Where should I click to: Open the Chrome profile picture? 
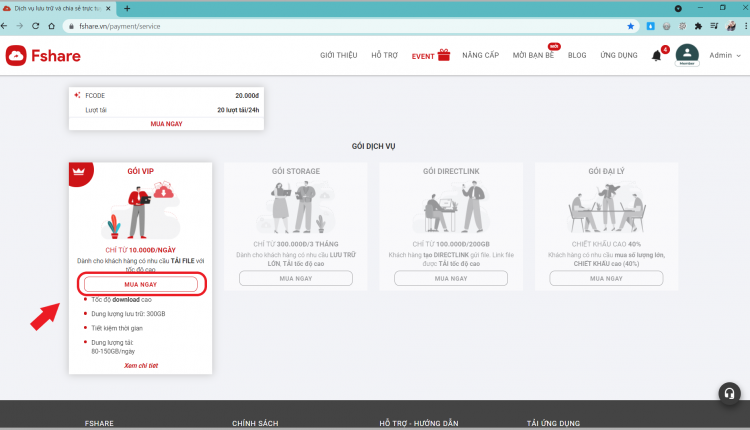(731, 26)
